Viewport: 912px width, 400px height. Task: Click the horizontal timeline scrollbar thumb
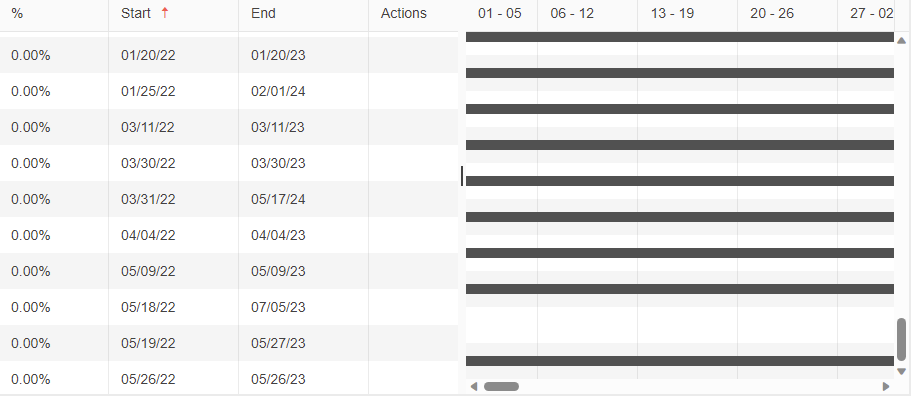click(x=501, y=386)
